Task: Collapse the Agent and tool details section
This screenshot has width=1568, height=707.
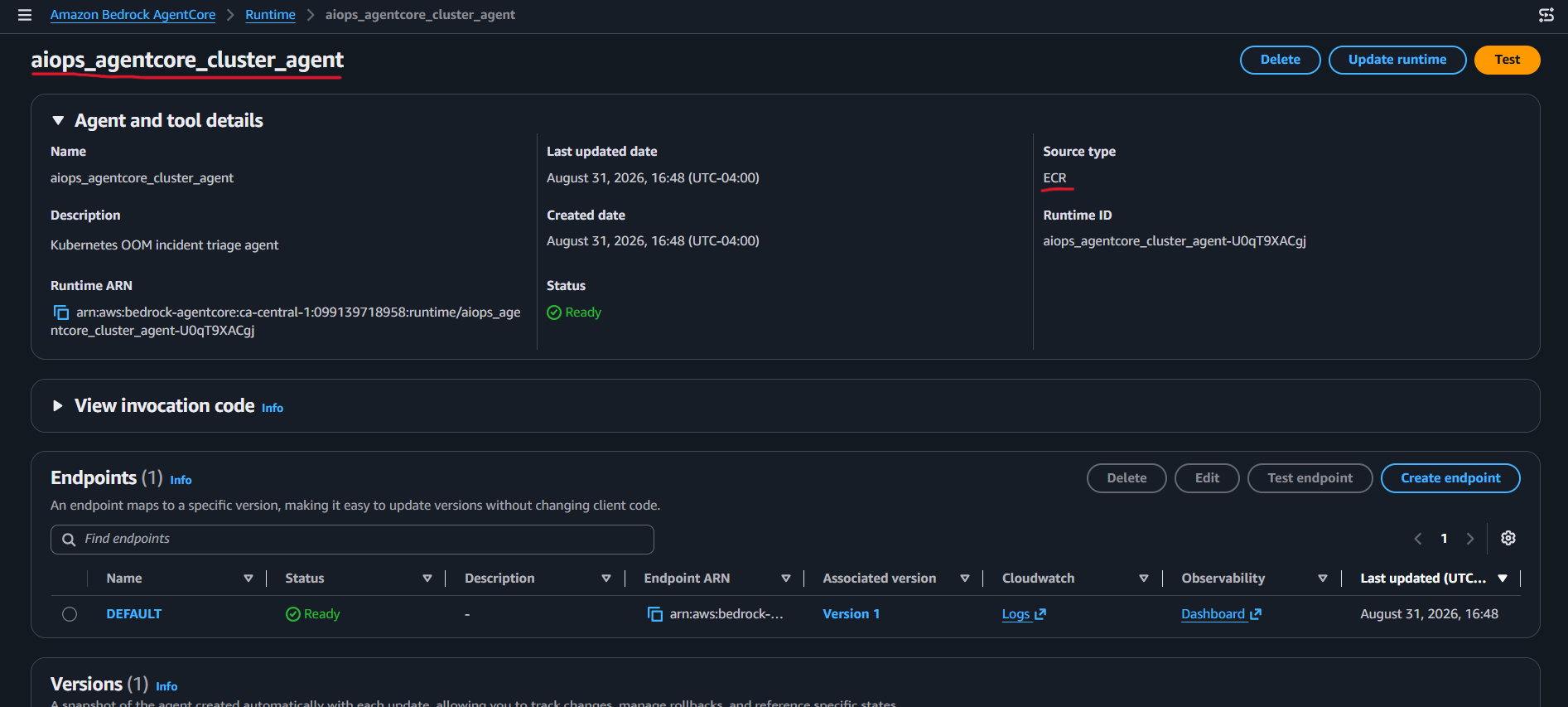Action: pyautogui.click(x=58, y=121)
